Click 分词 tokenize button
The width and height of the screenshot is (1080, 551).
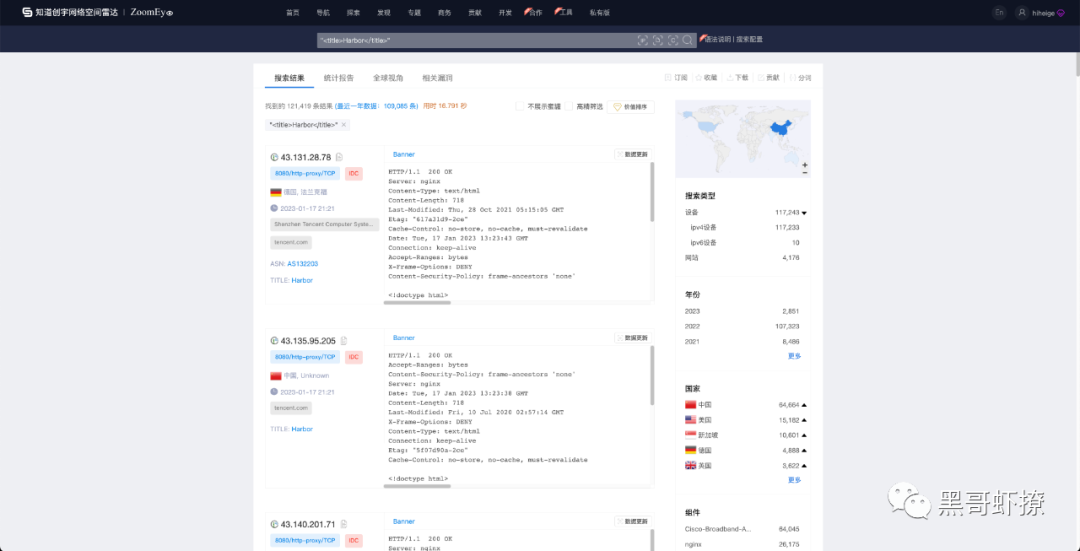pos(800,78)
